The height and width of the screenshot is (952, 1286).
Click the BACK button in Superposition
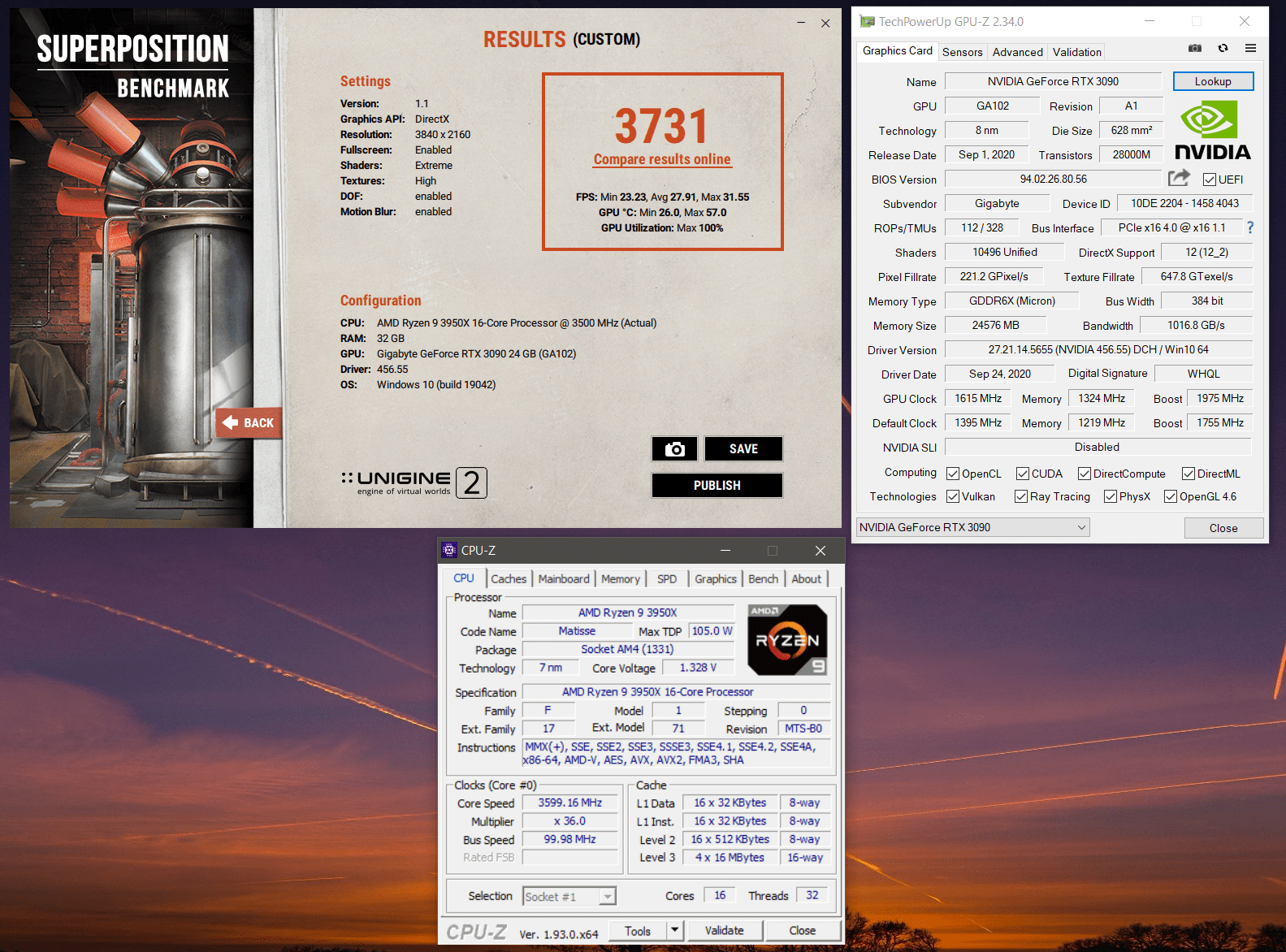(x=249, y=422)
